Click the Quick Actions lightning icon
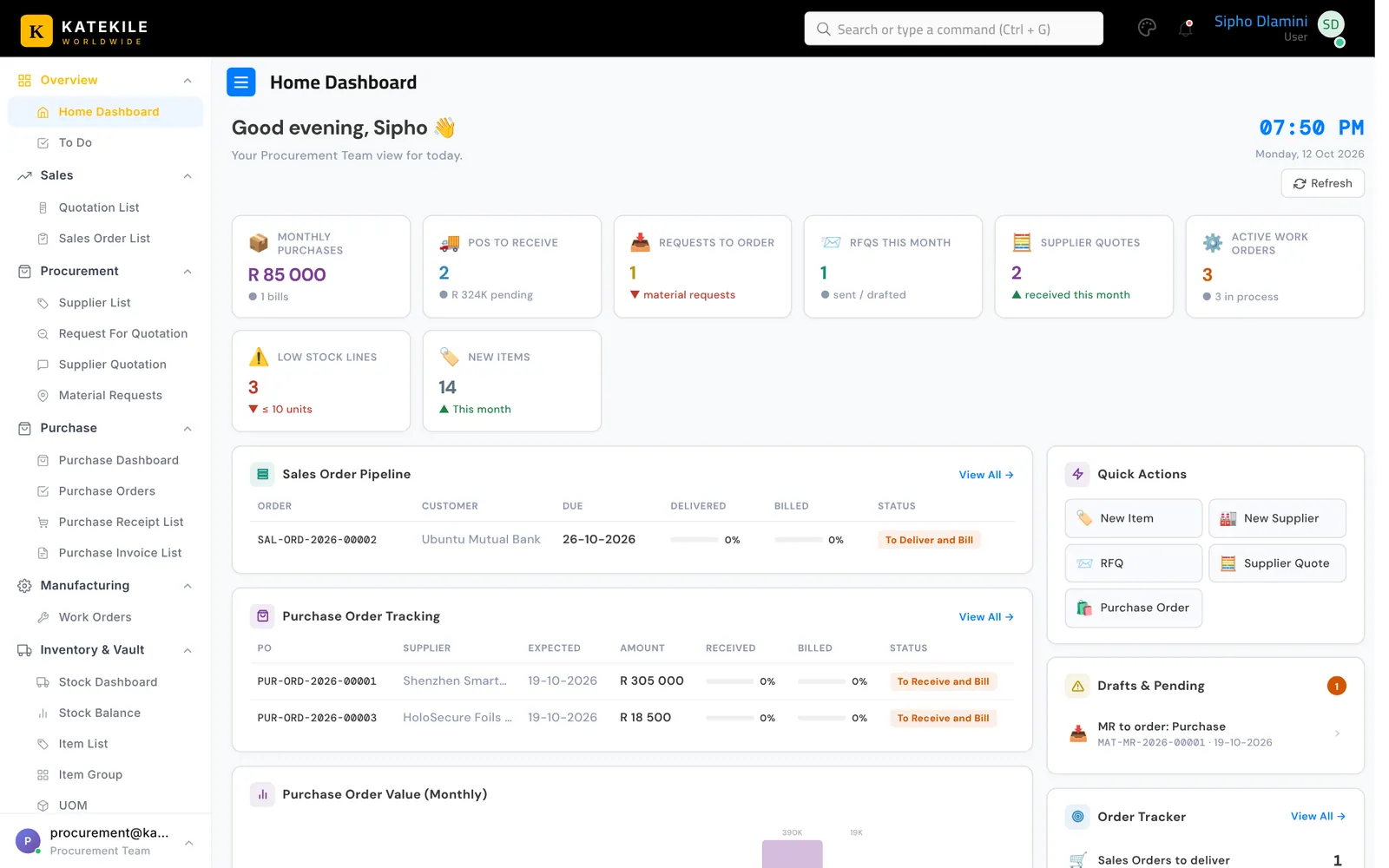Viewport: 1389px width, 868px height. [1077, 474]
